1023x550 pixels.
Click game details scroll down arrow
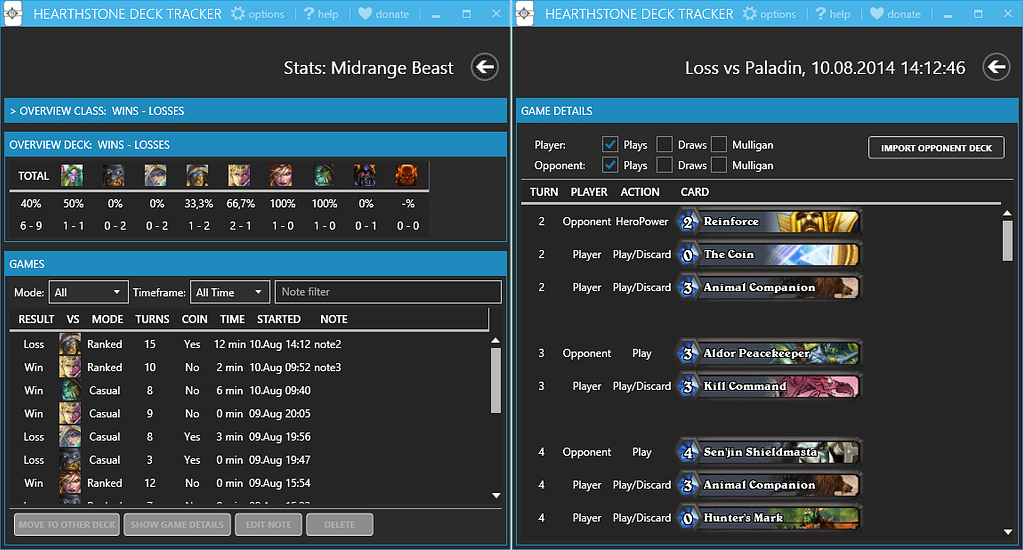click(x=1007, y=532)
